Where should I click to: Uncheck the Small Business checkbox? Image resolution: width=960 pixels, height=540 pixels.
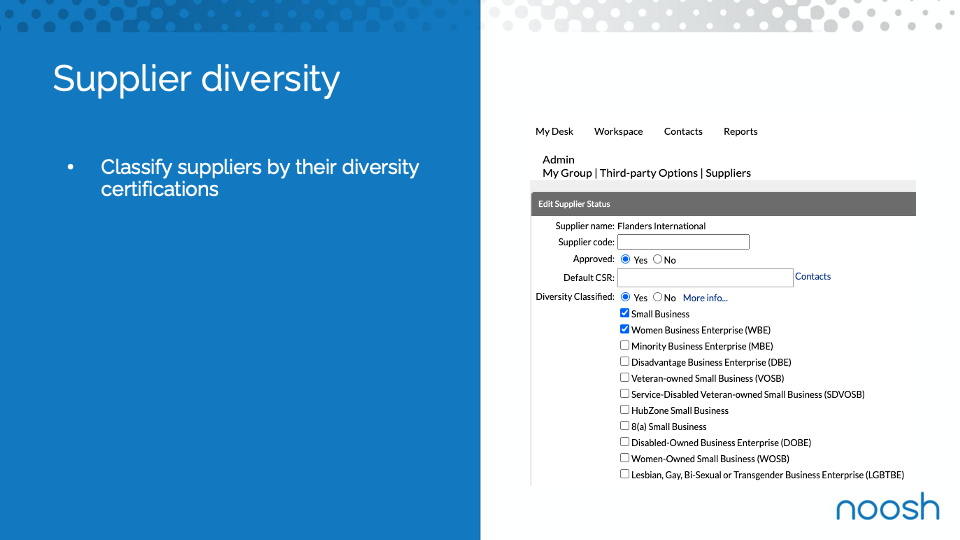click(624, 313)
